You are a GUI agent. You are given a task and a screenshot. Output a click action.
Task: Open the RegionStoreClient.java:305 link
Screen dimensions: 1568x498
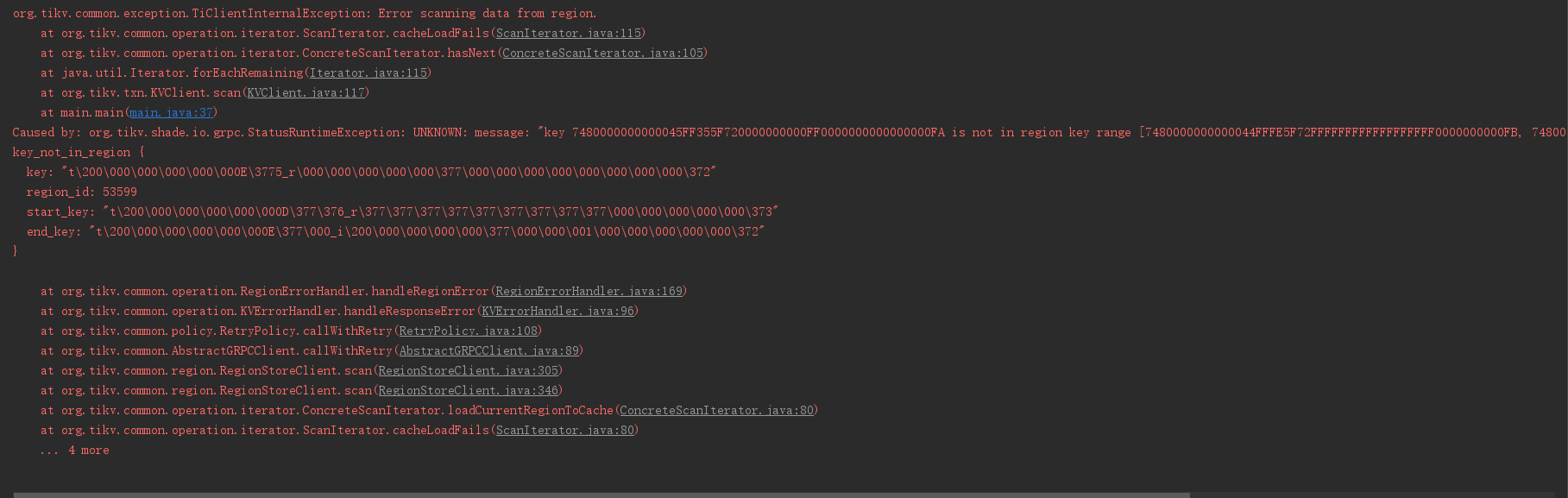point(468,370)
